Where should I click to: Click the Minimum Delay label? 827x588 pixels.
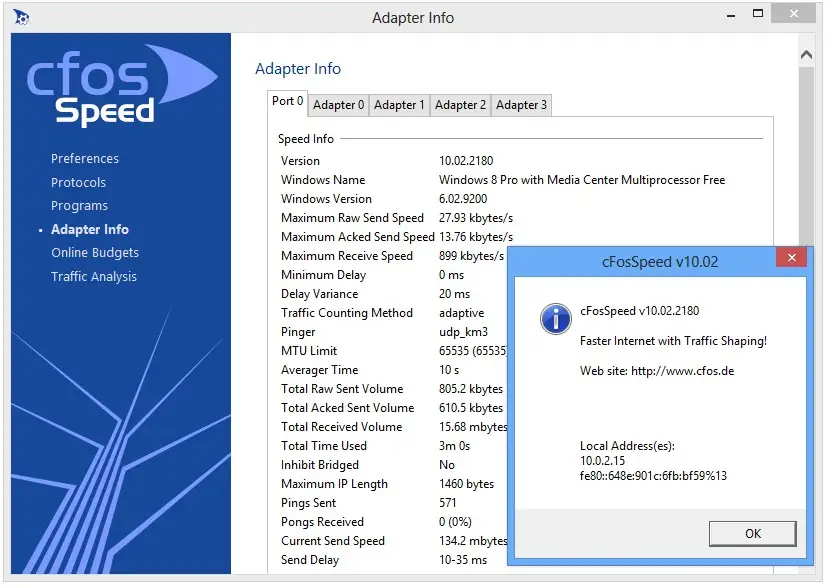(x=323, y=275)
